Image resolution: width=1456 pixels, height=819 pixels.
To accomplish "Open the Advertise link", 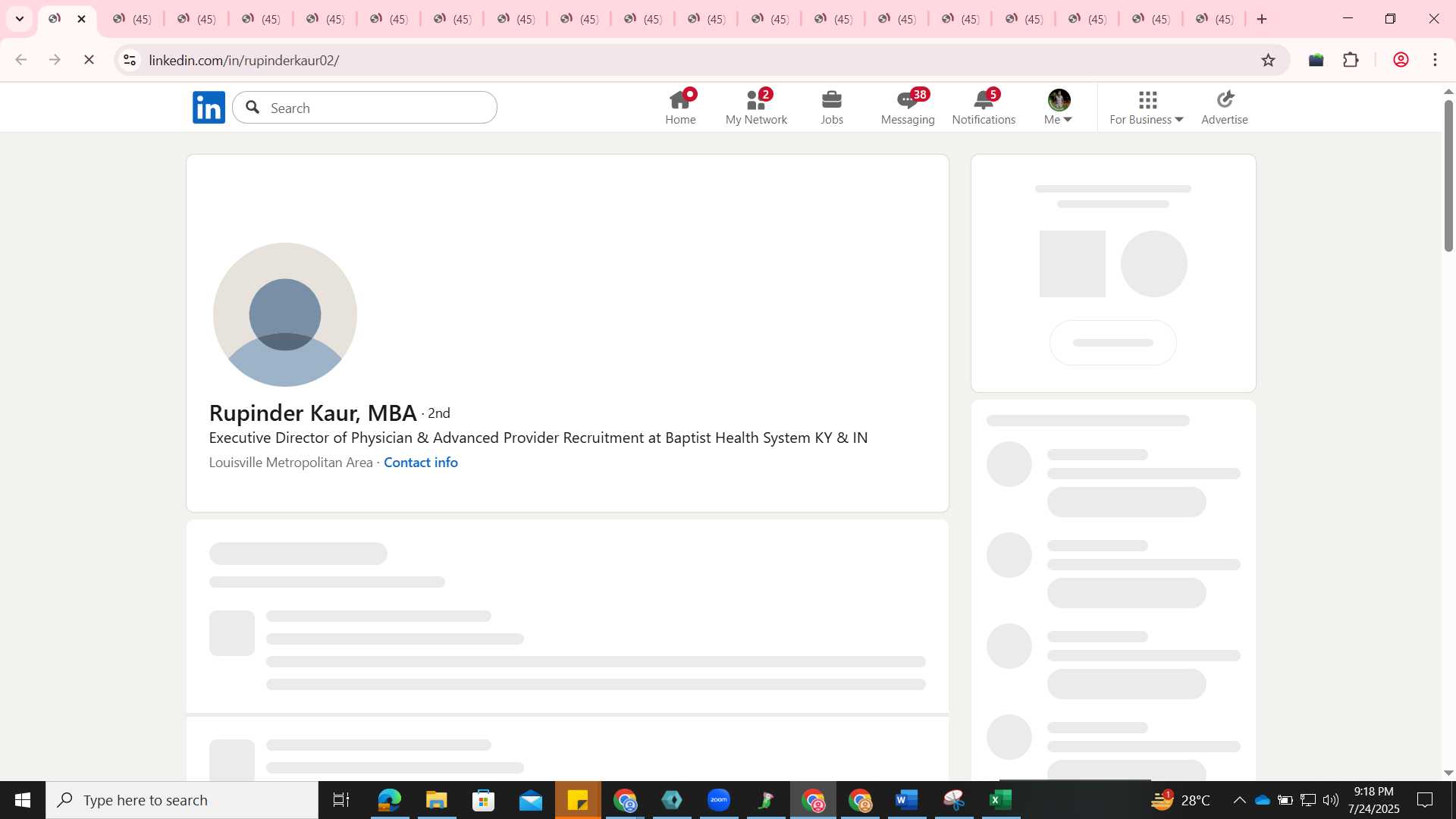I will coord(1225,107).
